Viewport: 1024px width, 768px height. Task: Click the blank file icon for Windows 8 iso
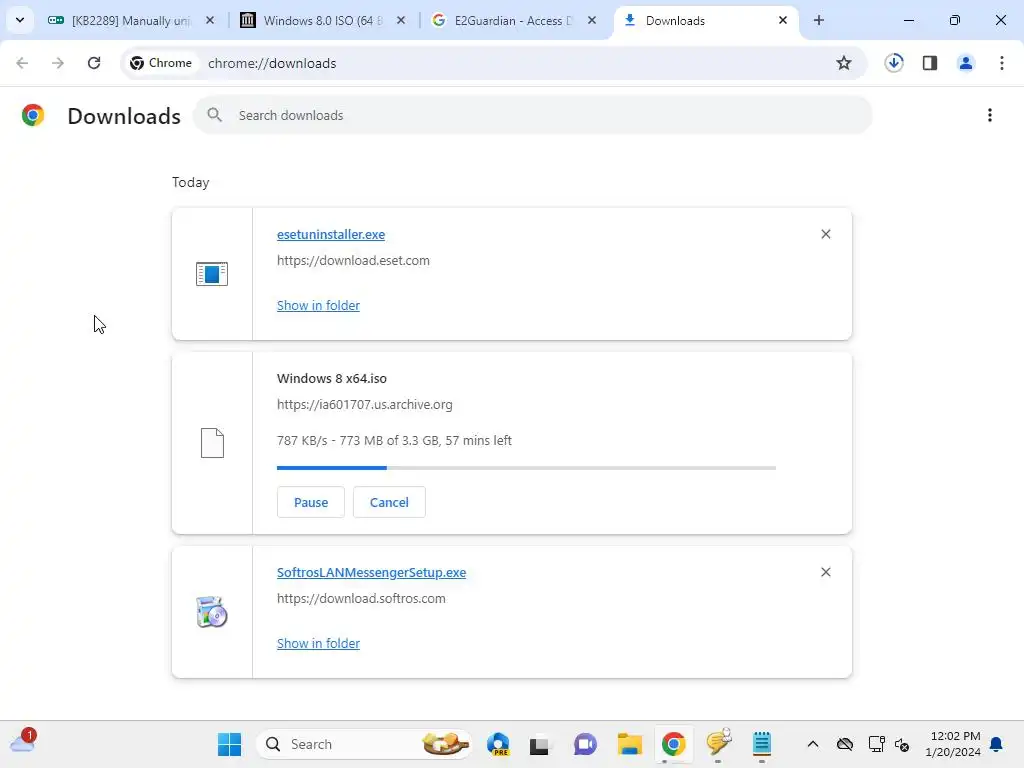pyautogui.click(x=212, y=443)
